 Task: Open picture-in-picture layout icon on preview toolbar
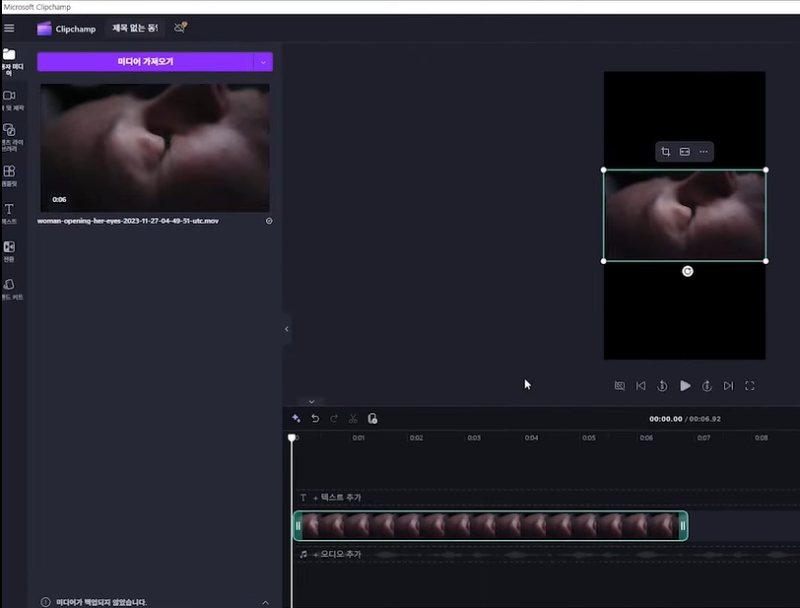[x=684, y=151]
